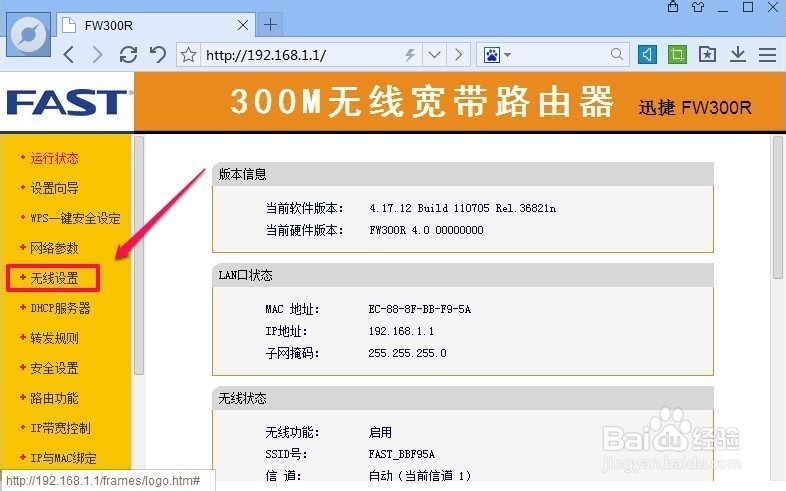Click the sidebar vertical scrollbar

[139, 256]
